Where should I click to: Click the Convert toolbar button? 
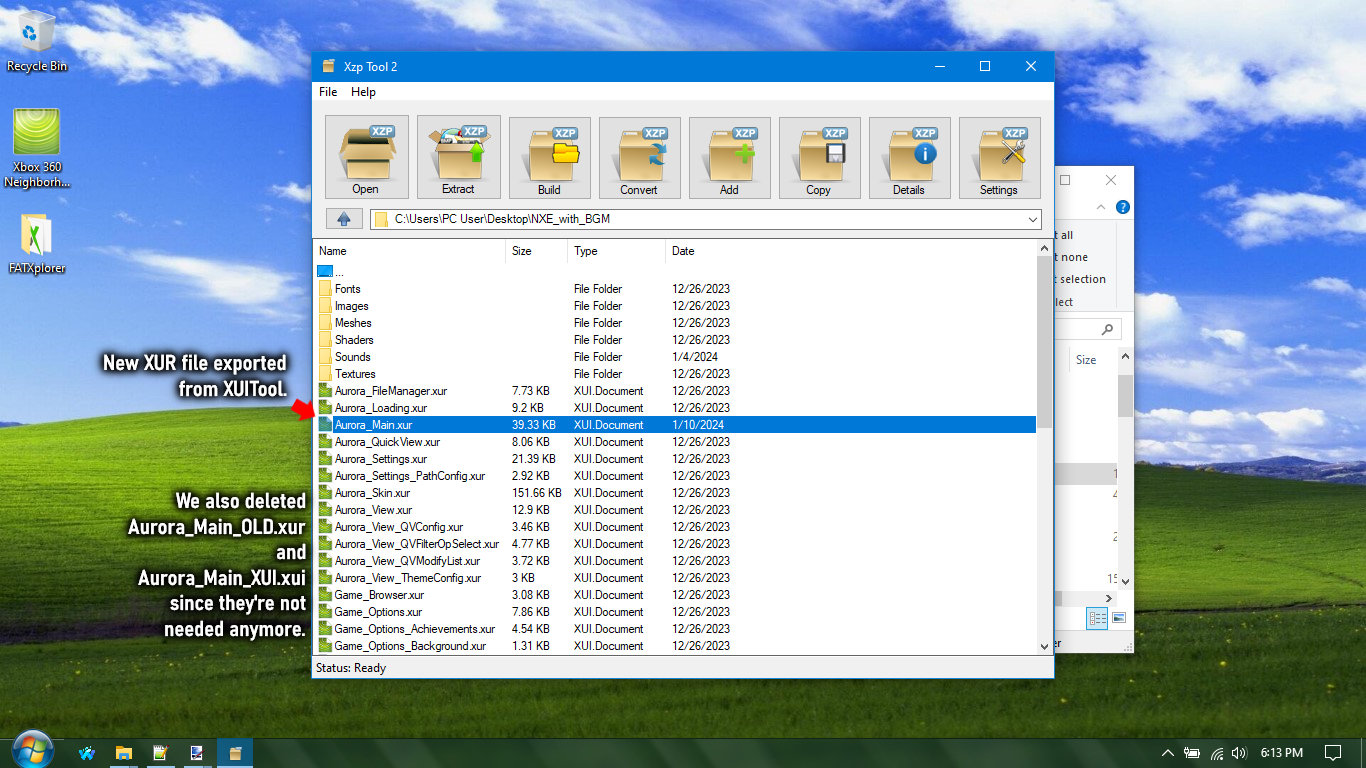[x=639, y=157]
